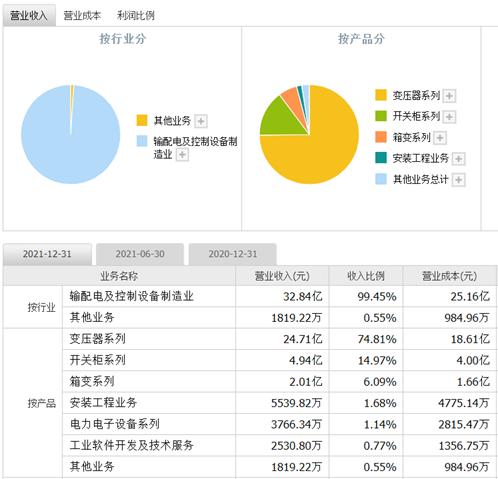This screenshot has height=479, width=498.
Task: Expand plus icon next to 开关柜系列
Action: pos(449,117)
